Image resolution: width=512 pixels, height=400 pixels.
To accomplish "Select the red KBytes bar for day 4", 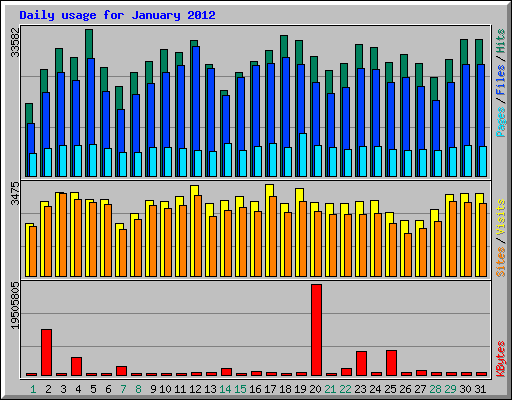I will point(76,366).
